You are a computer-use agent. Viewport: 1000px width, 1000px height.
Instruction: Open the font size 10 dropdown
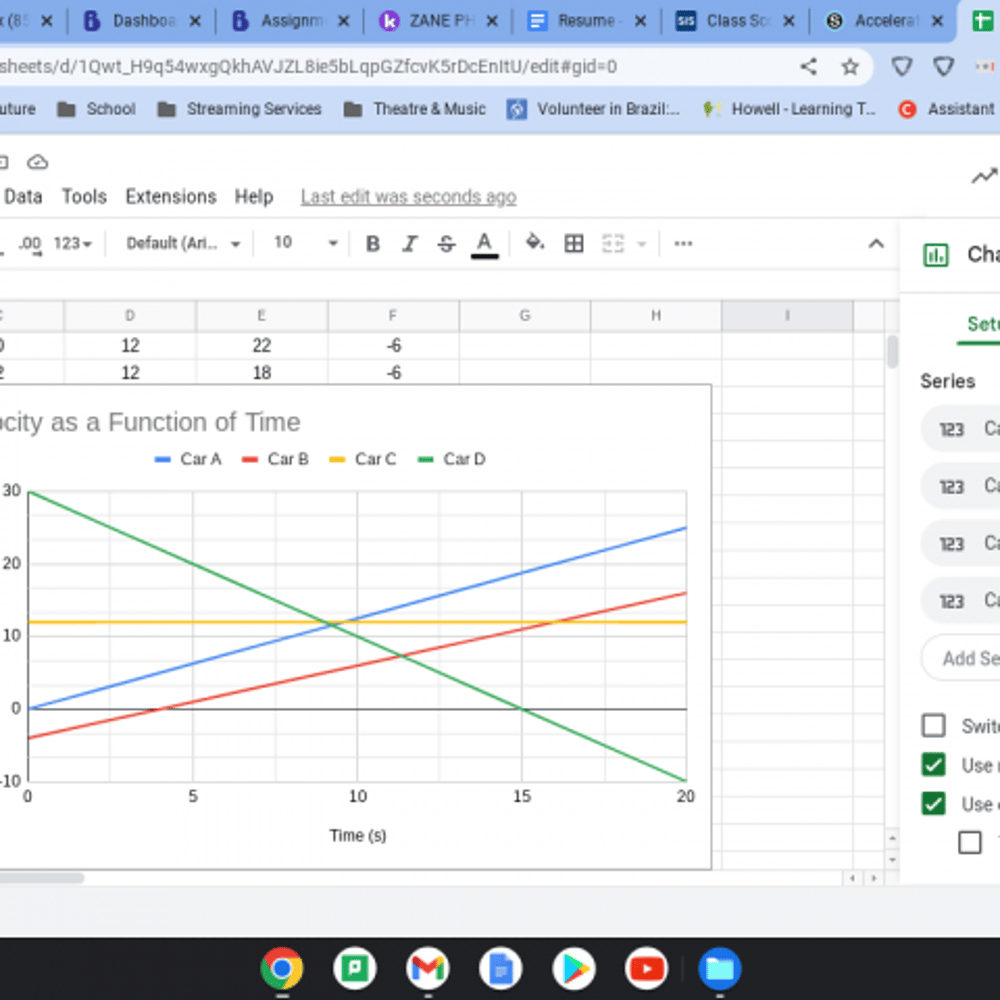[305, 243]
